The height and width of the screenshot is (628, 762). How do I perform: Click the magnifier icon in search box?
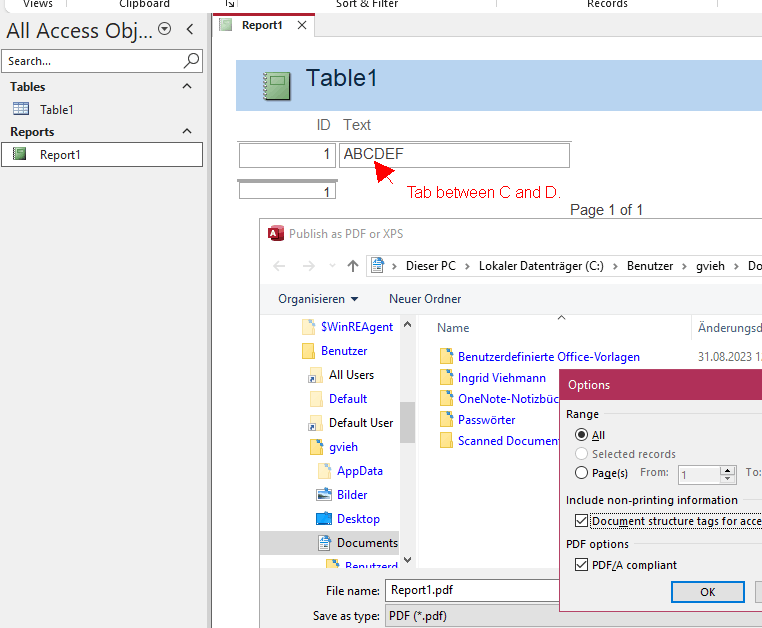click(191, 61)
